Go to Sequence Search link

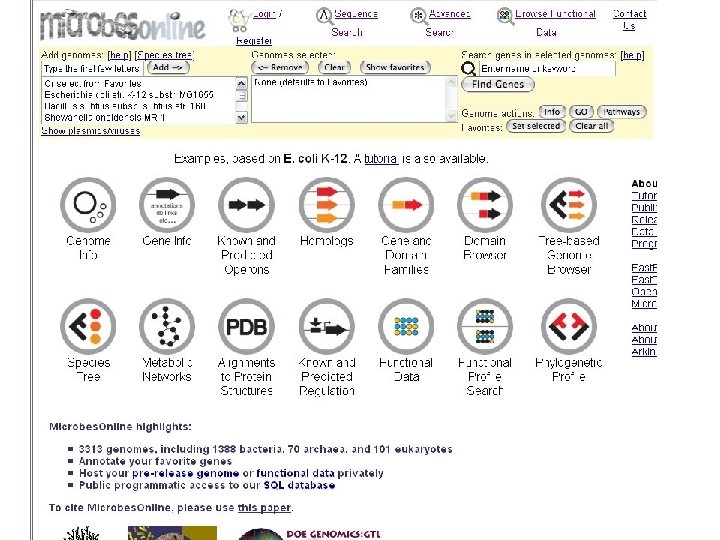point(356,14)
